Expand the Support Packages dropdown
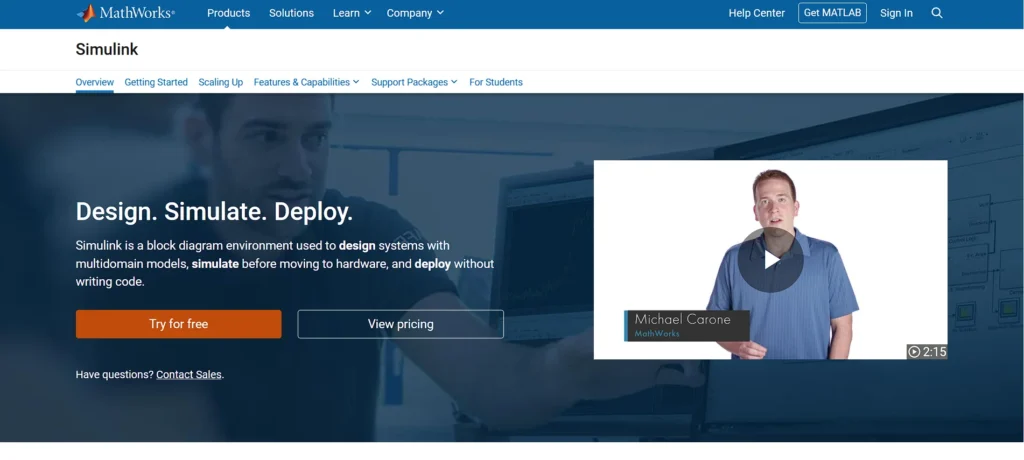The image size is (1024, 460). tap(414, 82)
